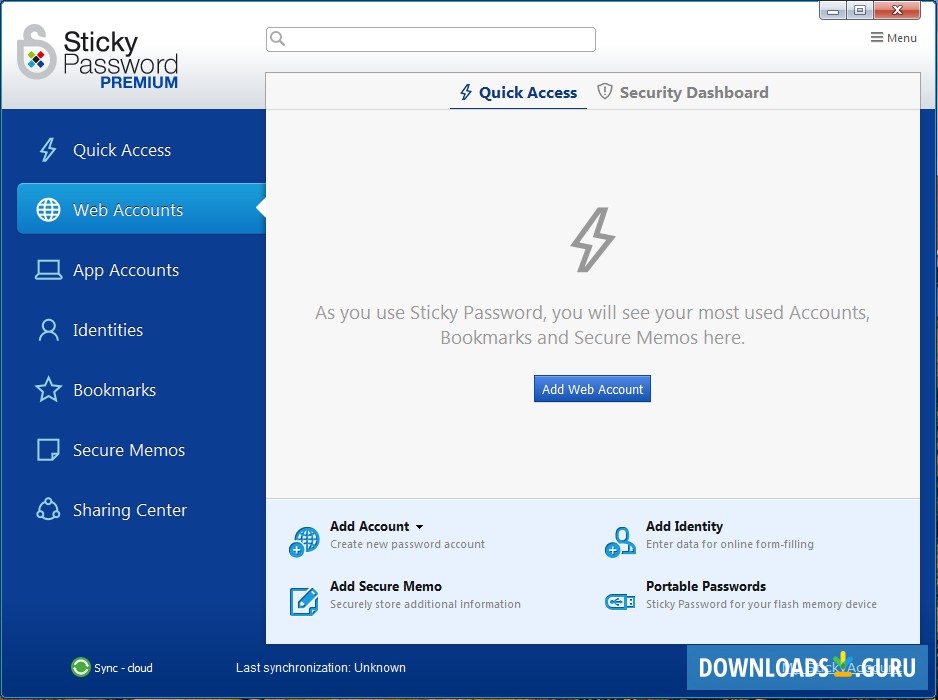Open the Menu in the top right corner

[892, 37]
